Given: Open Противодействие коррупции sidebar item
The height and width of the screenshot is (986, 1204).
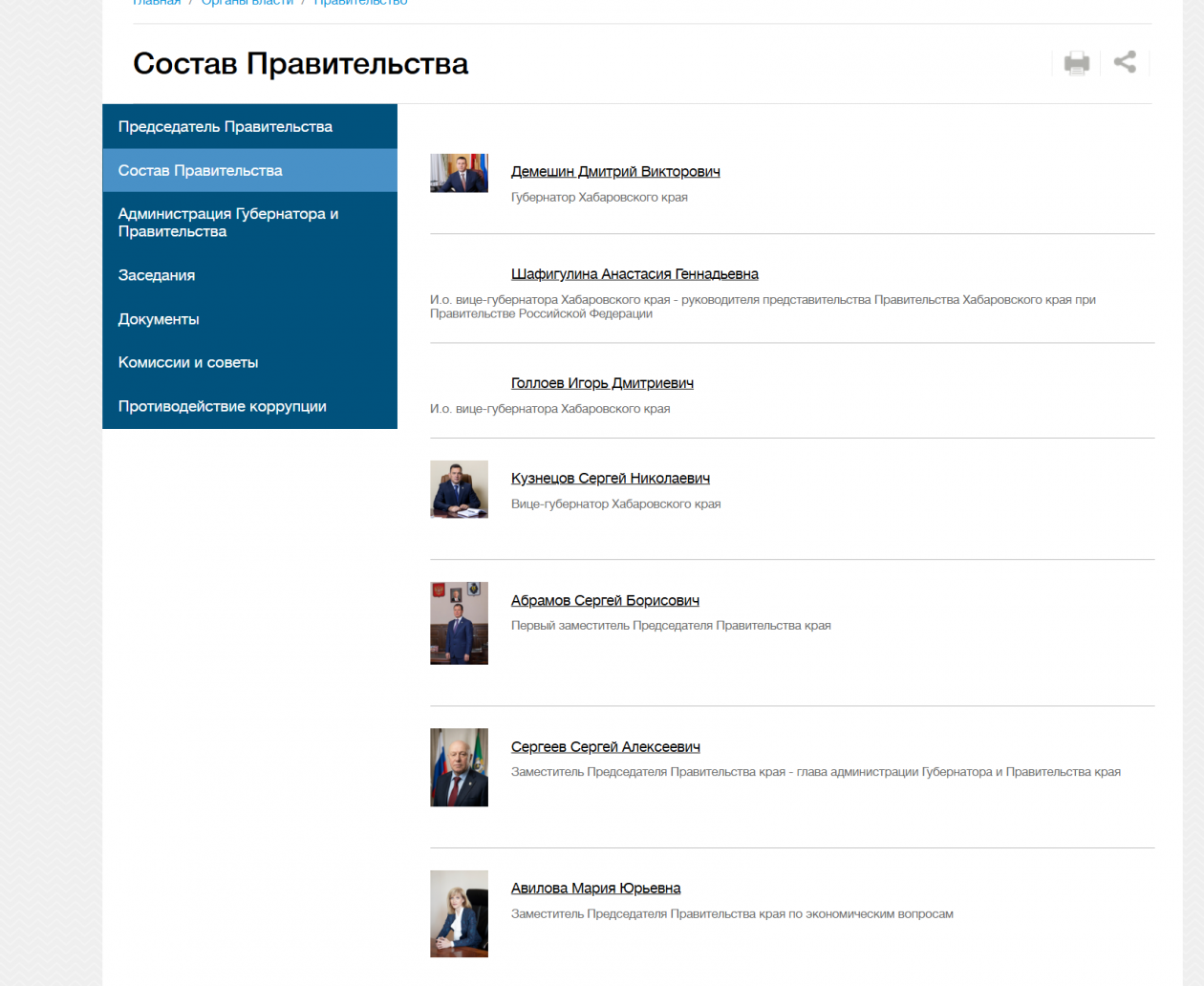Looking at the screenshot, I should 249,406.
